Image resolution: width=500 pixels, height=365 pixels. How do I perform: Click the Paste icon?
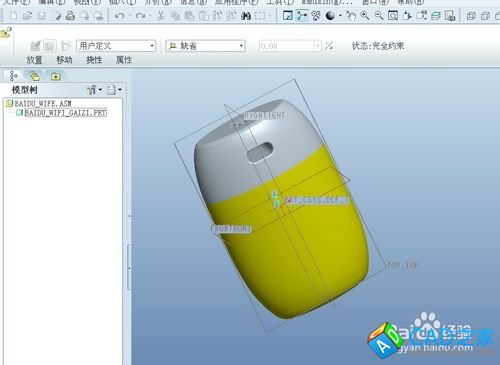pyautogui.click(x=189, y=16)
